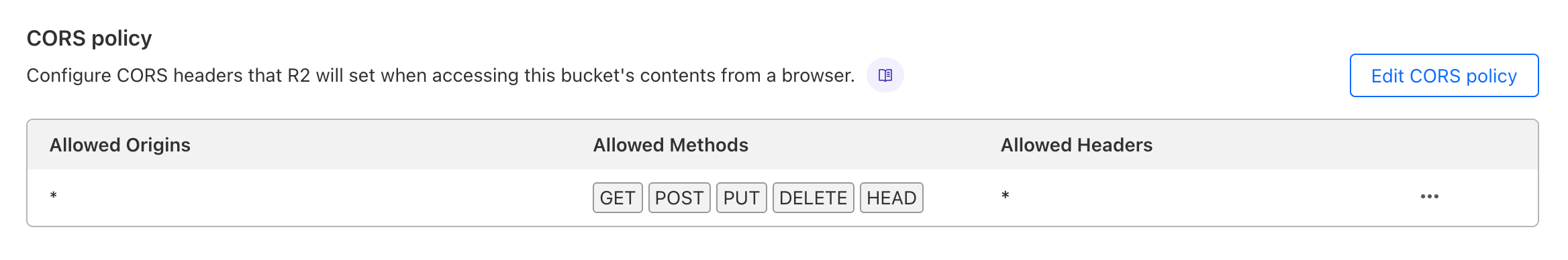Image resolution: width=1568 pixels, height=260 pixels.
Task: Select the GET method tag
Action: 618,198
